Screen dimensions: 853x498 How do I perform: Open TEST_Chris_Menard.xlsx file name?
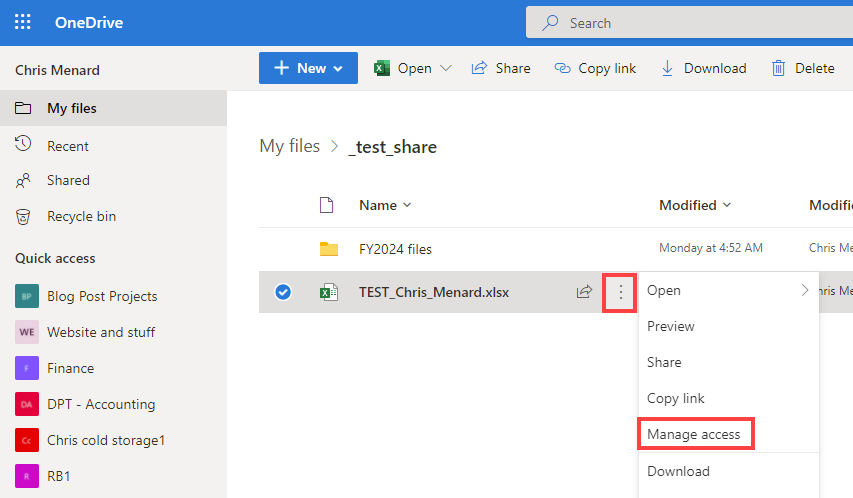pyautogui.click(x=434, y=292)
